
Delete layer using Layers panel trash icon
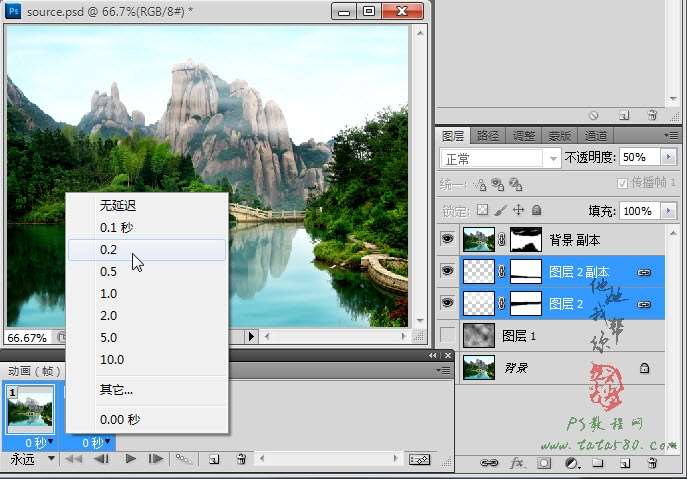(652, 464)
